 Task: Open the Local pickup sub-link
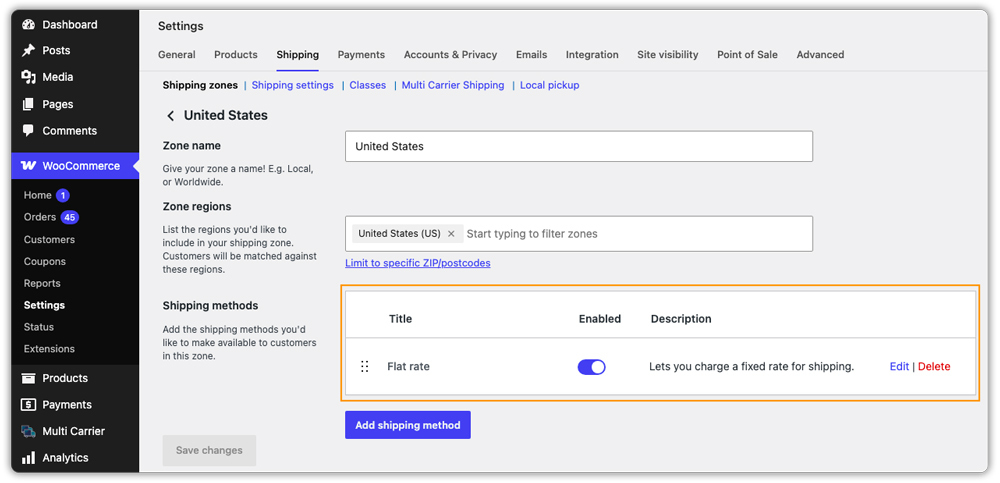pos(550,85)
